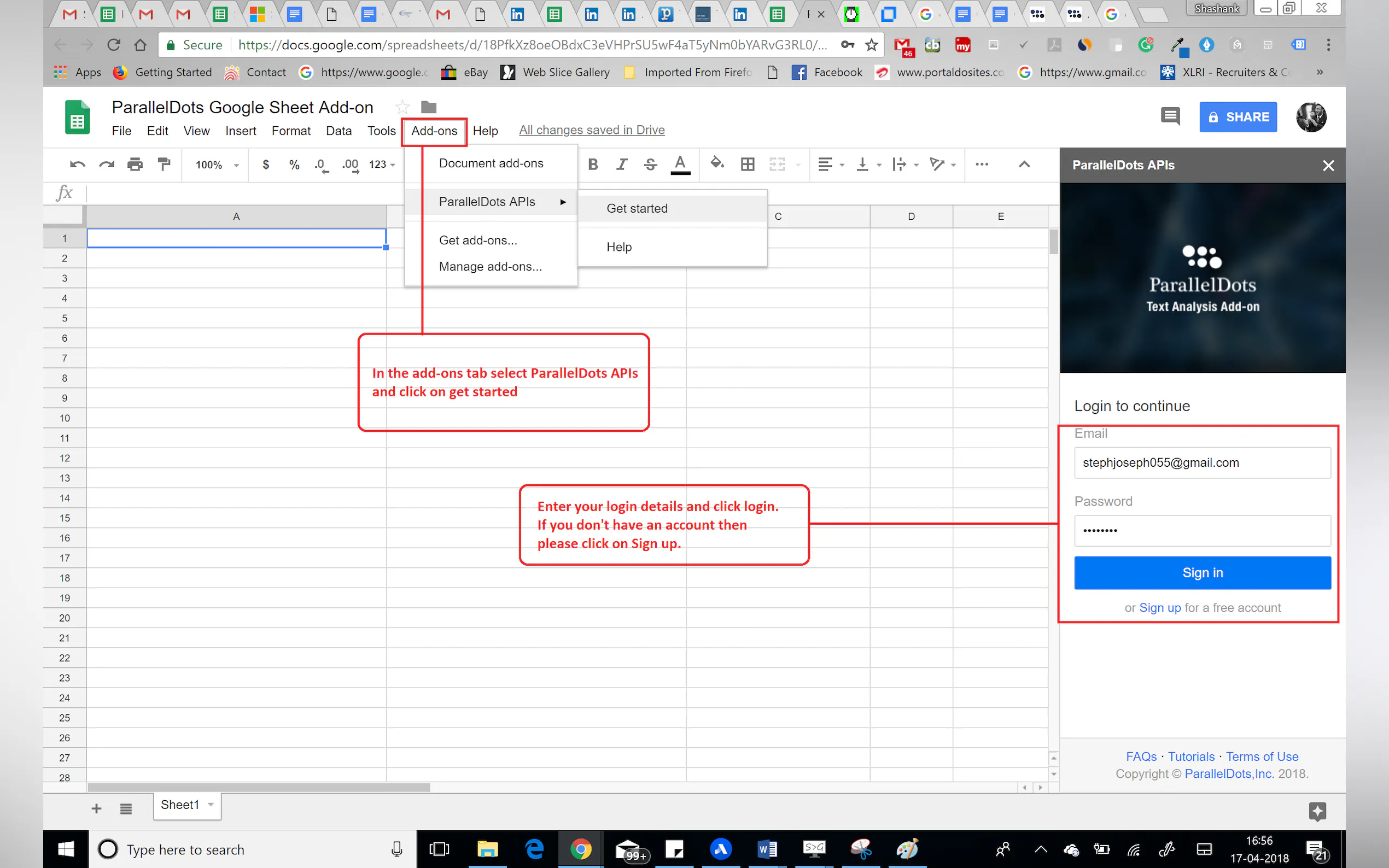Apply strikethrough formatting
The width and height of the screenshot is (1389, 868).
(x=650, y=165)
